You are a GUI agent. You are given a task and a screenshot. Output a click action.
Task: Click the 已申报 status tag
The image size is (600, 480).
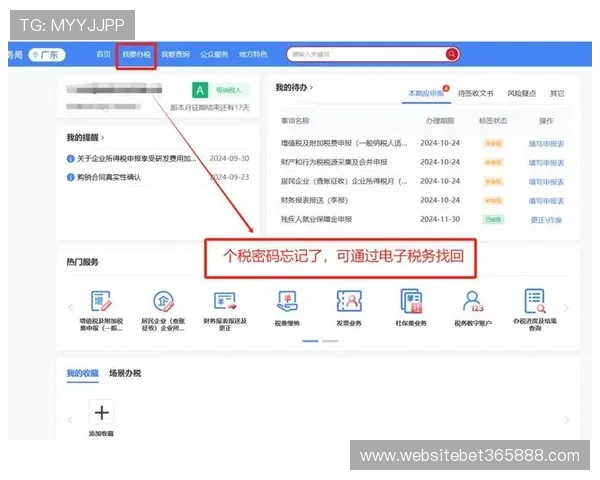click(x=493, y=220)
